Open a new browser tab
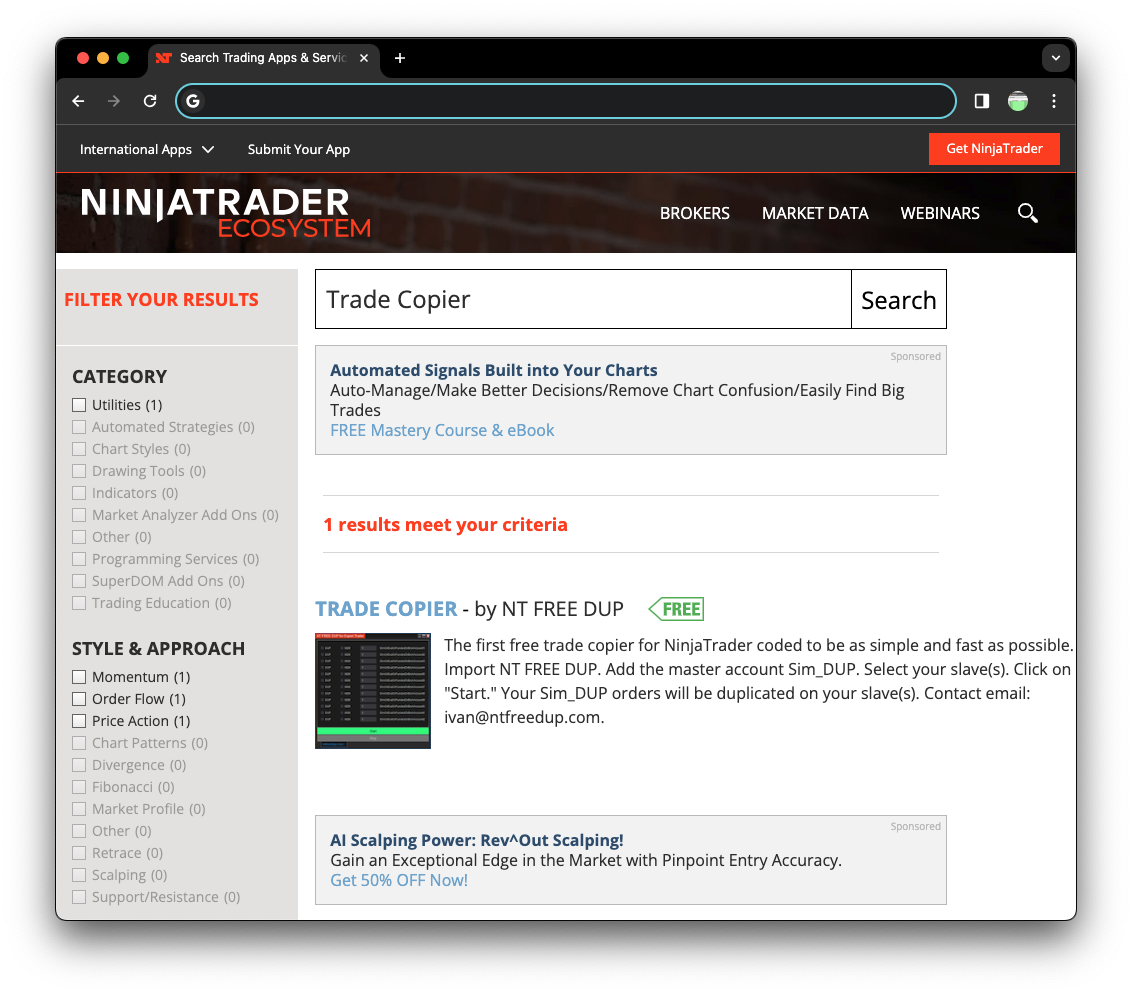This screenshot has height=994, width=1132. pos(400,58)
